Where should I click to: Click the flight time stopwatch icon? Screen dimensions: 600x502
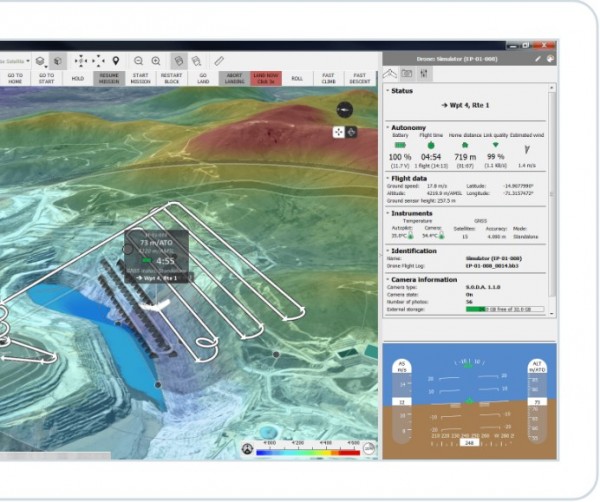[x=431, y=145]
